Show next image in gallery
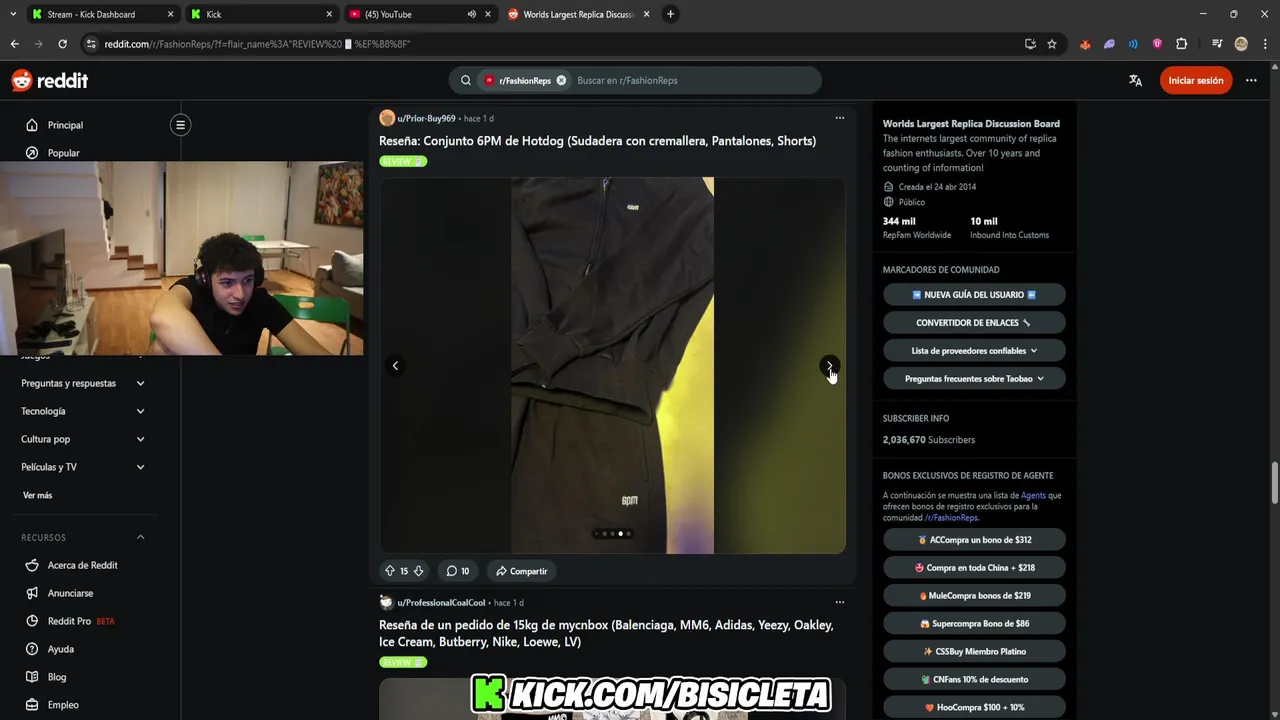 click(830, 366)
